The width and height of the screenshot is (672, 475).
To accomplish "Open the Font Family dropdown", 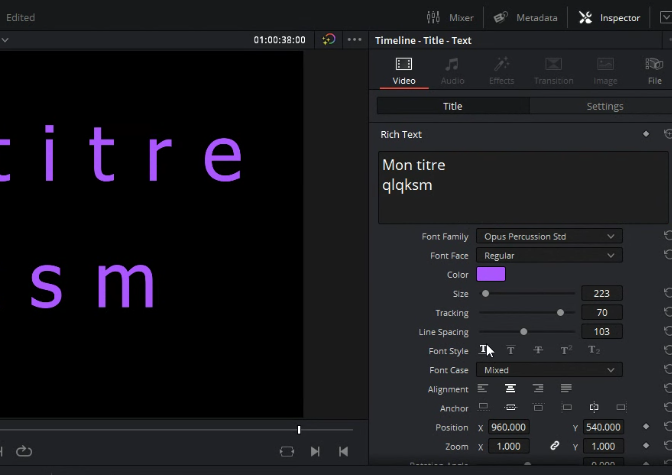I will pyautogui.click(x=549, y=236).
